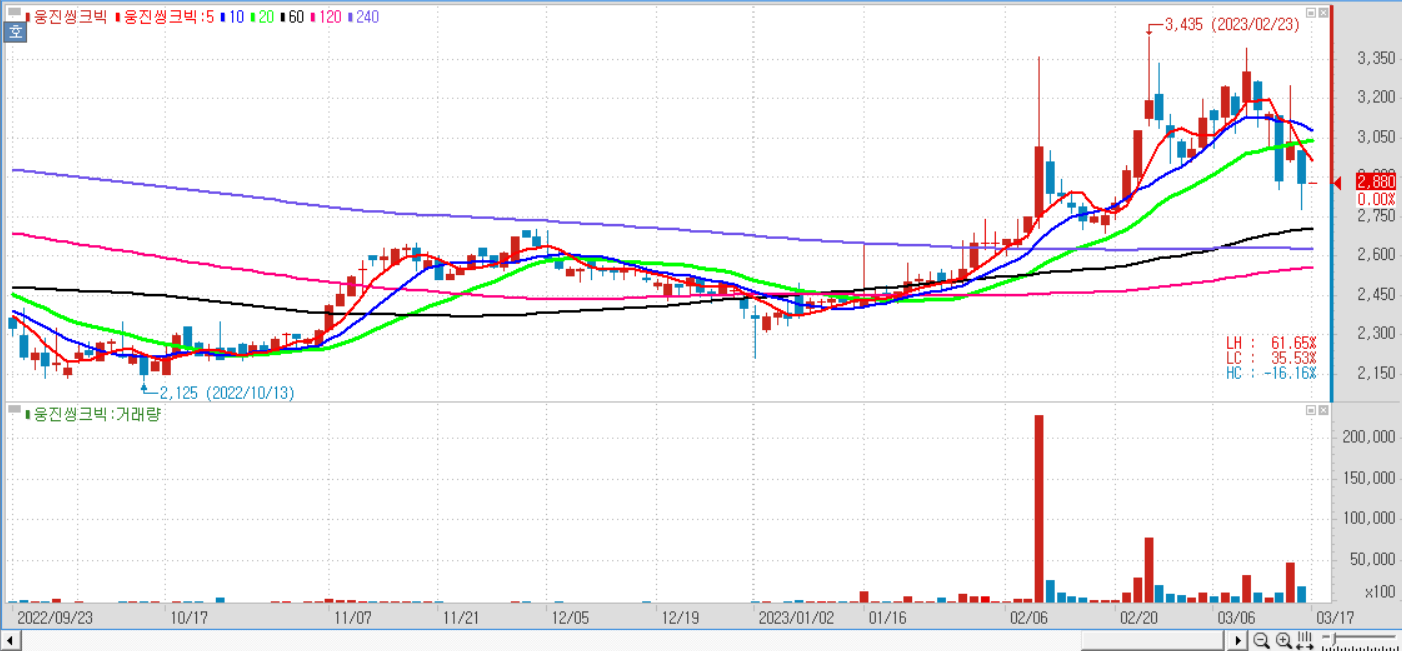The height and width of the screenshot is (651, 1402).
Task: Click scroll-left arrow on chart scrollbar
Action: [x=10, y=639]
